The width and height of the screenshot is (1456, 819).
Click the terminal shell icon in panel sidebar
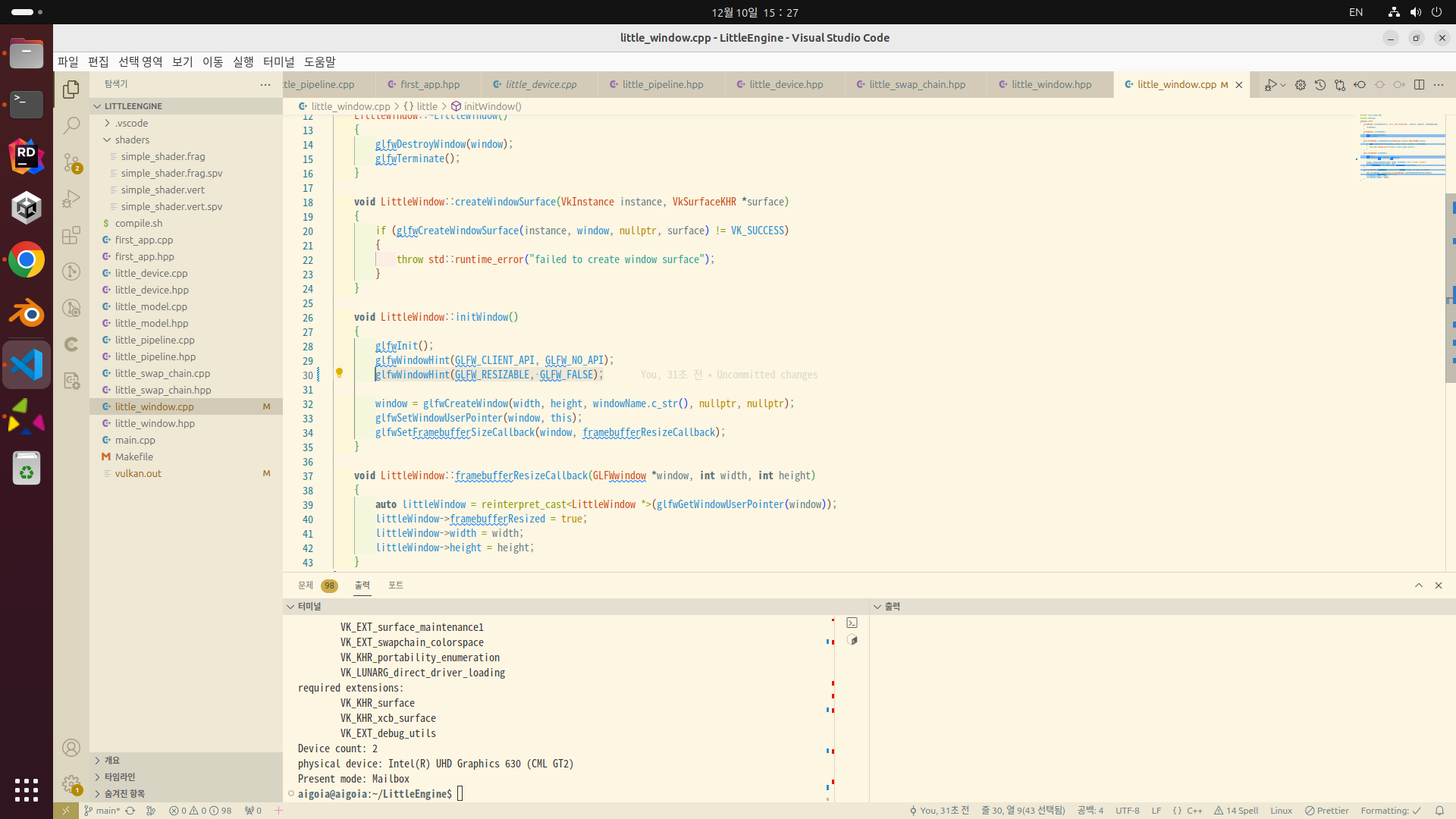(852, 623)
